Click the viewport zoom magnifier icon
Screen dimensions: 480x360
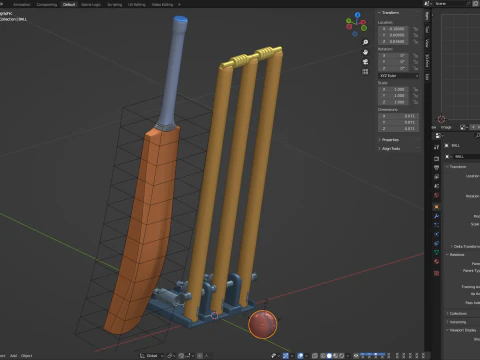click(365, 42)
